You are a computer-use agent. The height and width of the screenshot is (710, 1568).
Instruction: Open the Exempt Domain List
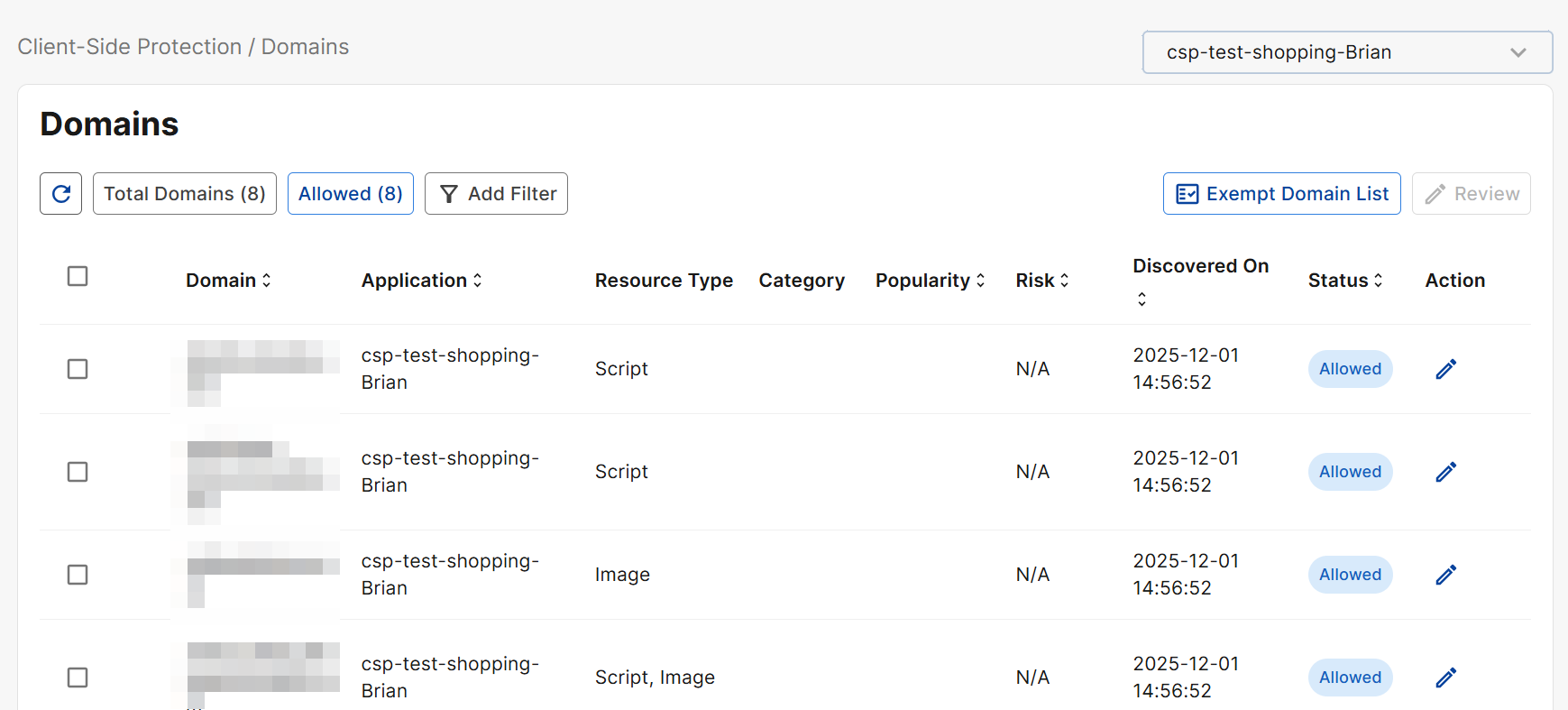(1281, 194)
